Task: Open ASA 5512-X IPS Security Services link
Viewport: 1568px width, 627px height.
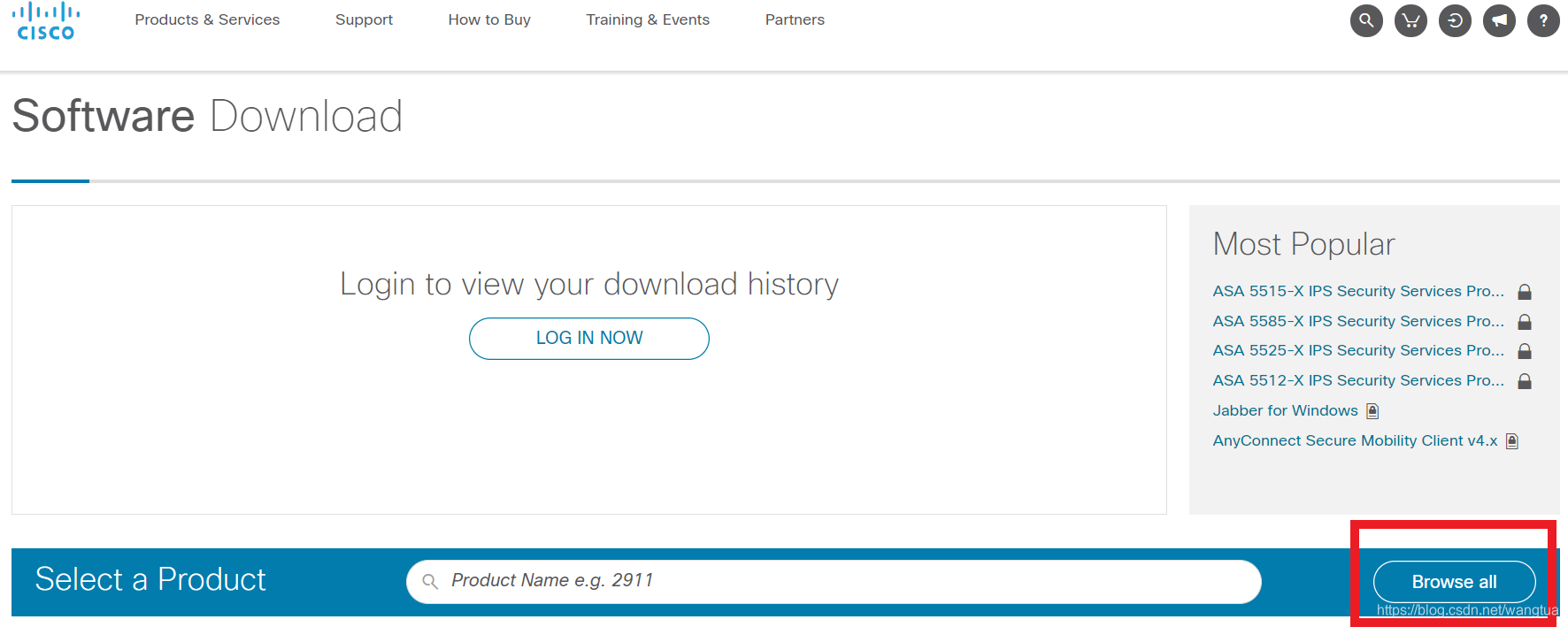Action: (x=1358, y=380)
